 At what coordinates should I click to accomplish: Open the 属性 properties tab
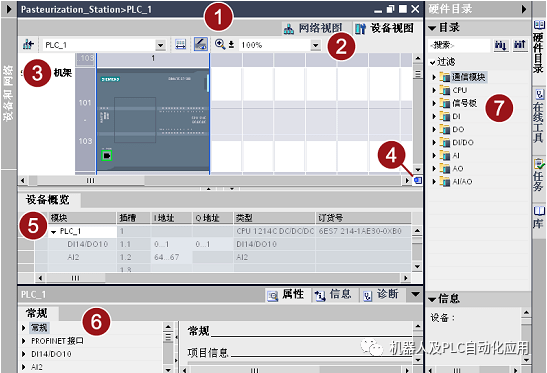click(287, 295)
